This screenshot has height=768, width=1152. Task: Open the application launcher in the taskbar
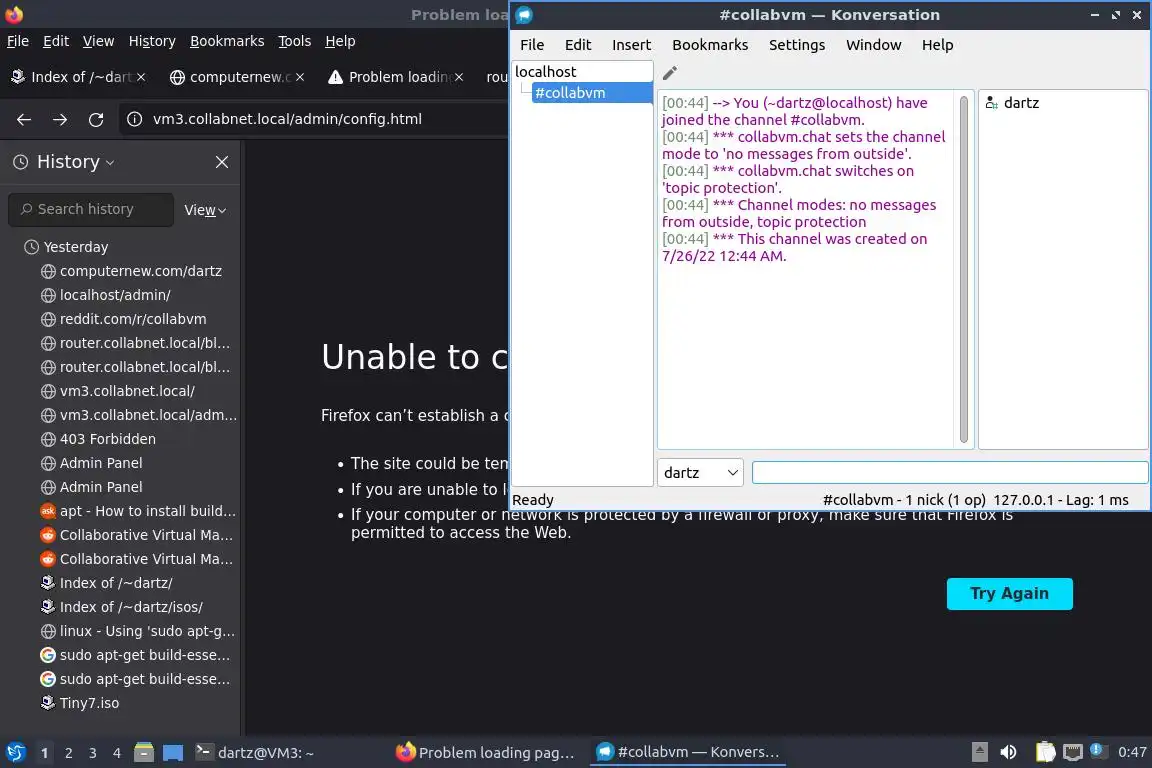[x=16, y=753]
